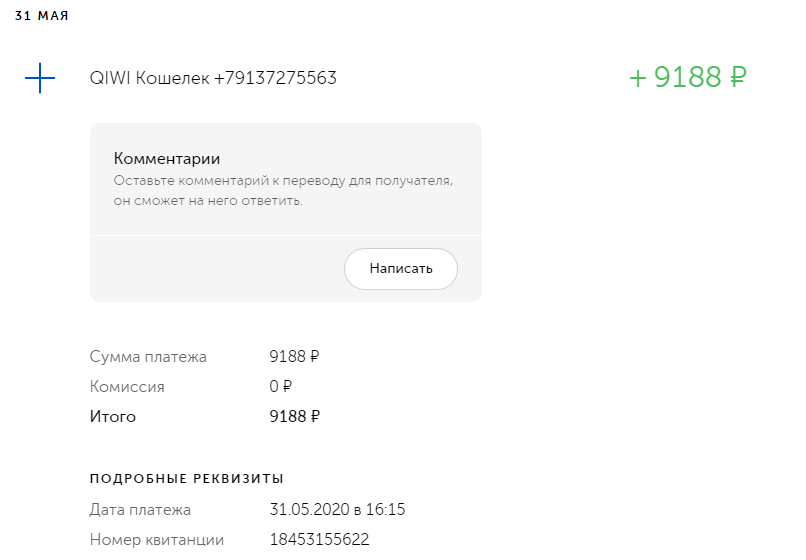Viewport: 806px width, 560px height.
Task: Click the Итого label
Action: 112,416
